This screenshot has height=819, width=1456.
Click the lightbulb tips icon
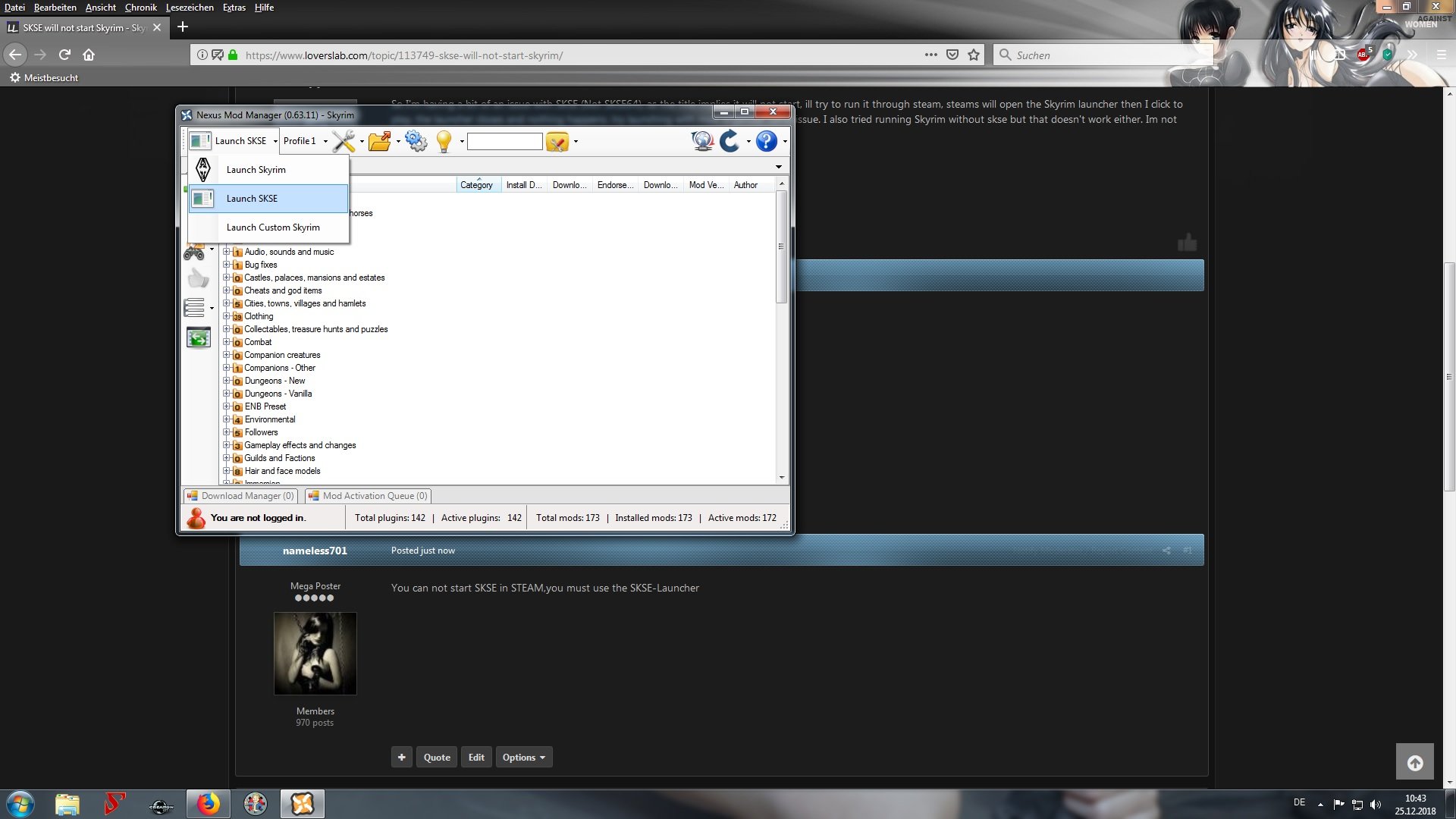coord(444,141)
